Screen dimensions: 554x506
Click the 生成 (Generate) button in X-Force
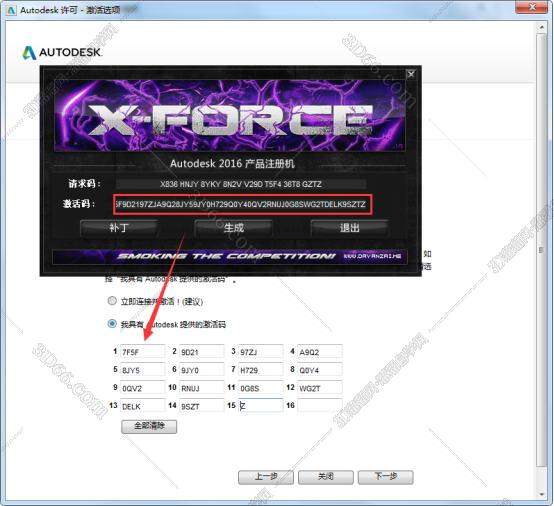click(234, 228)
